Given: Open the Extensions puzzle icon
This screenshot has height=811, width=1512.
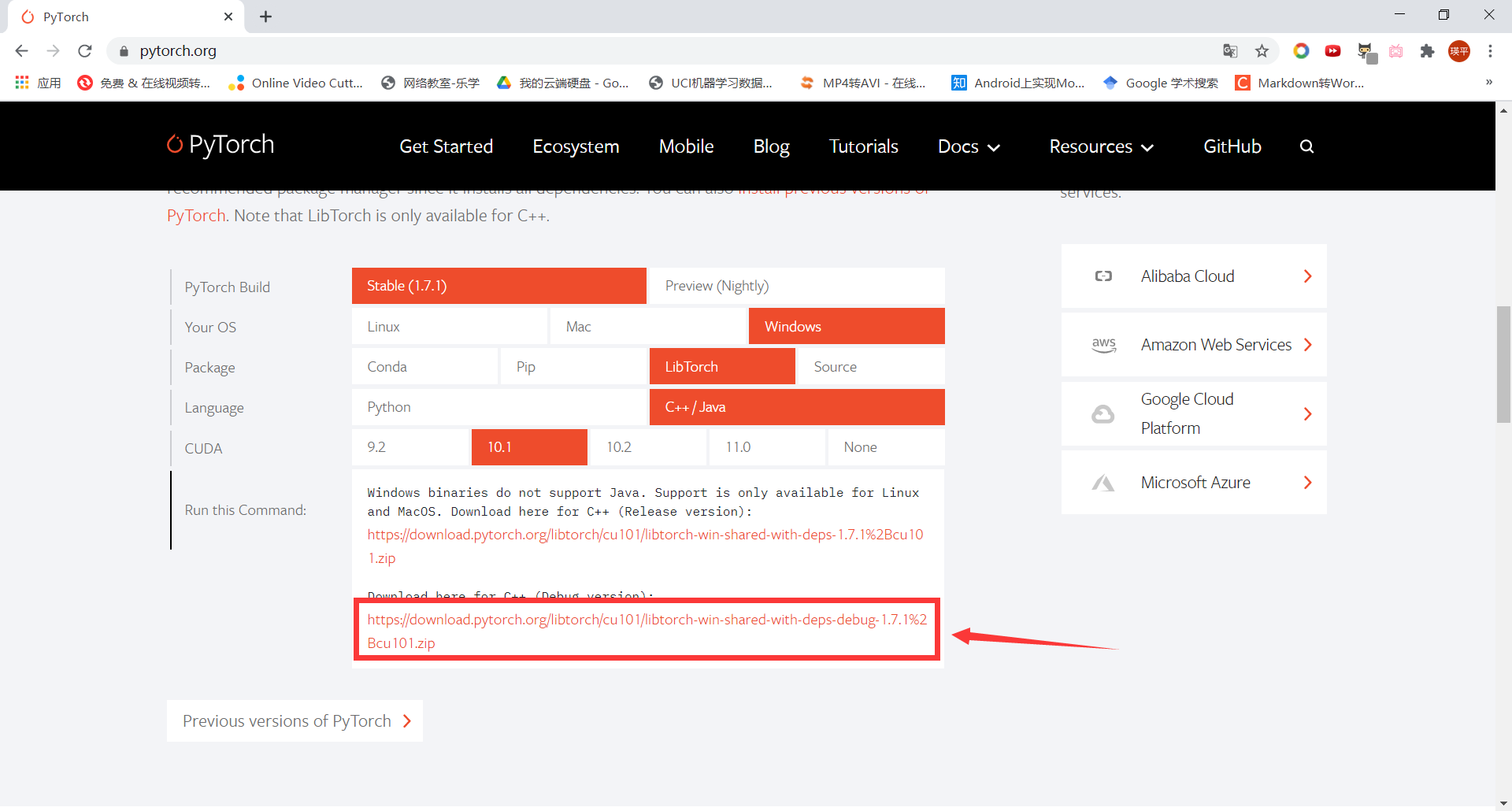Looking at the screenshot, I should (x=1427, y=51).
